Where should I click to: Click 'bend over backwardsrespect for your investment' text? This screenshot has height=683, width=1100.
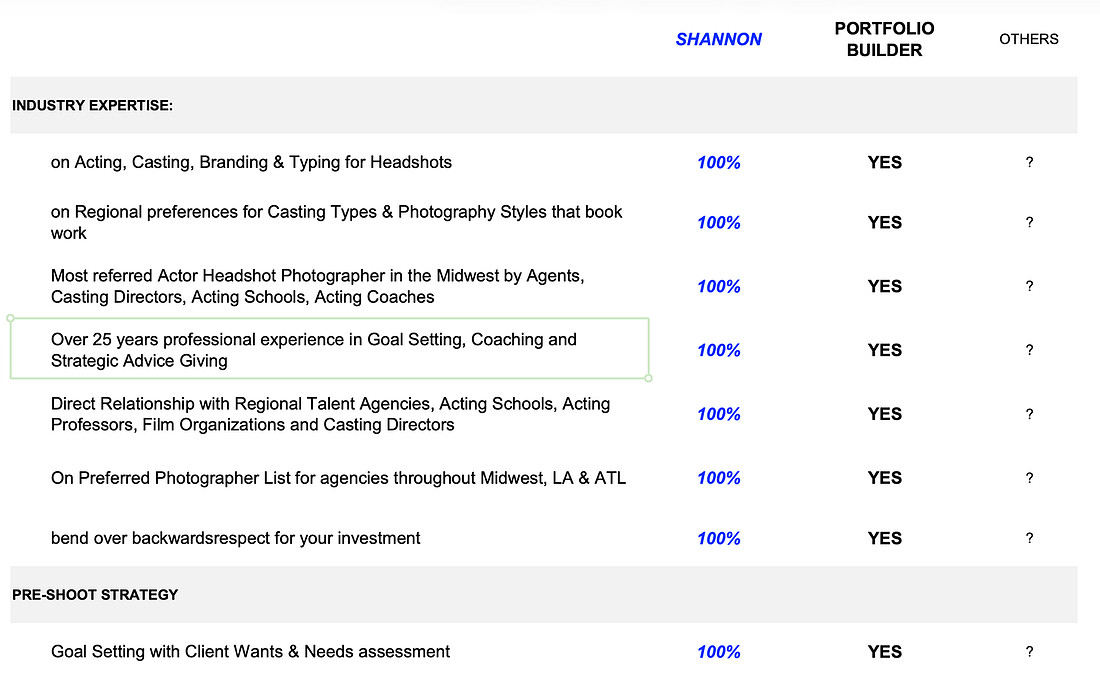(x=235, y=539)
